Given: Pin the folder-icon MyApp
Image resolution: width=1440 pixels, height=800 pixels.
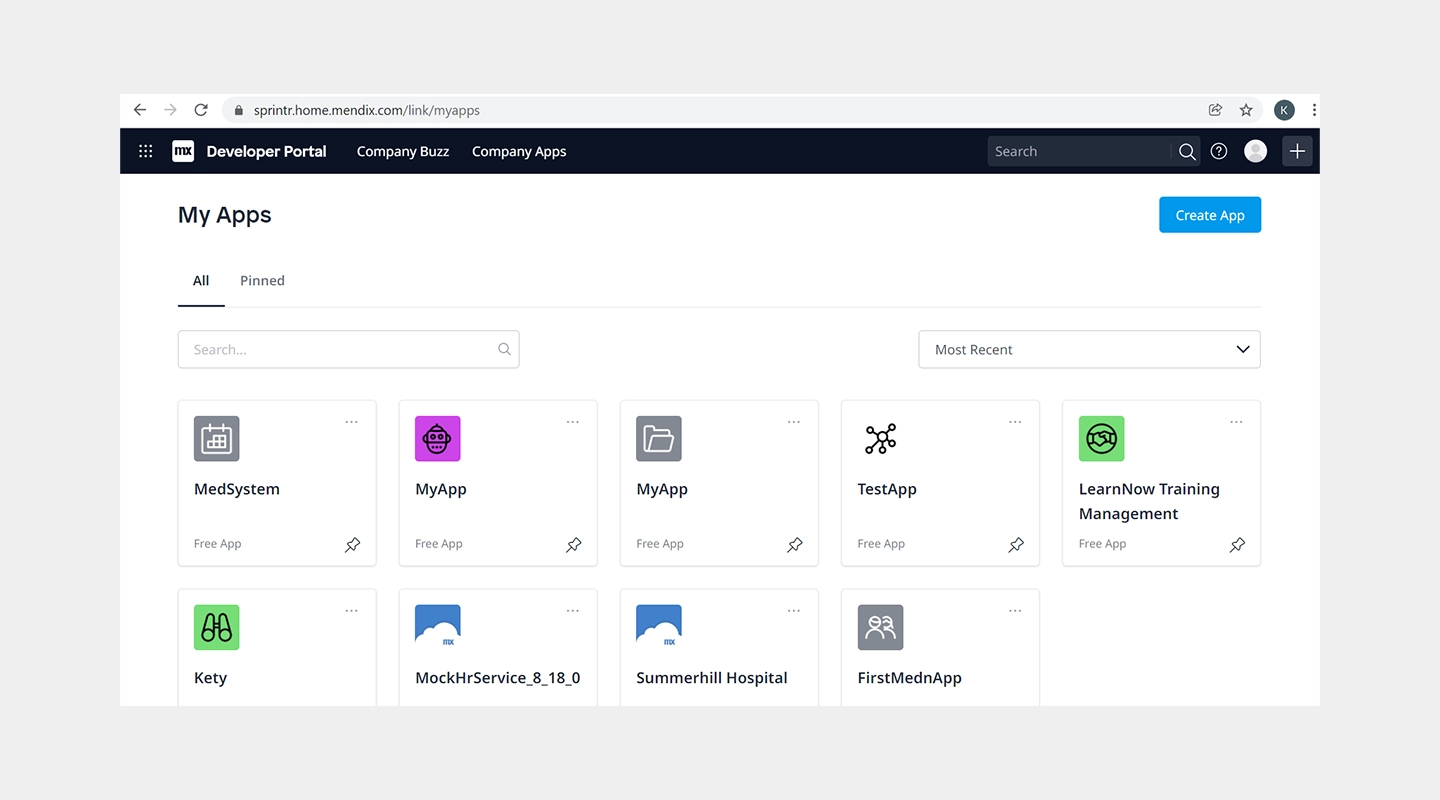Looking at the screenshot, I should pos(795,545).
